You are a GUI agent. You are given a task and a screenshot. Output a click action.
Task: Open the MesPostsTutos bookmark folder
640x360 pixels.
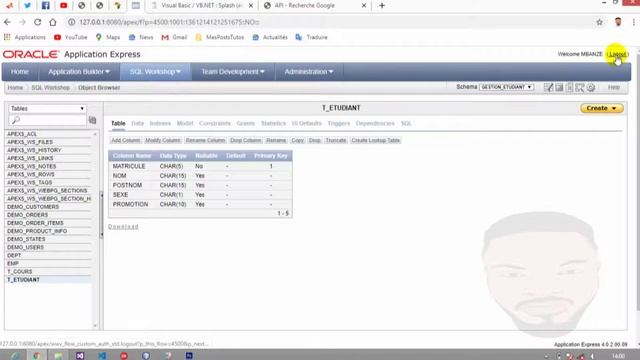[220, 37]
